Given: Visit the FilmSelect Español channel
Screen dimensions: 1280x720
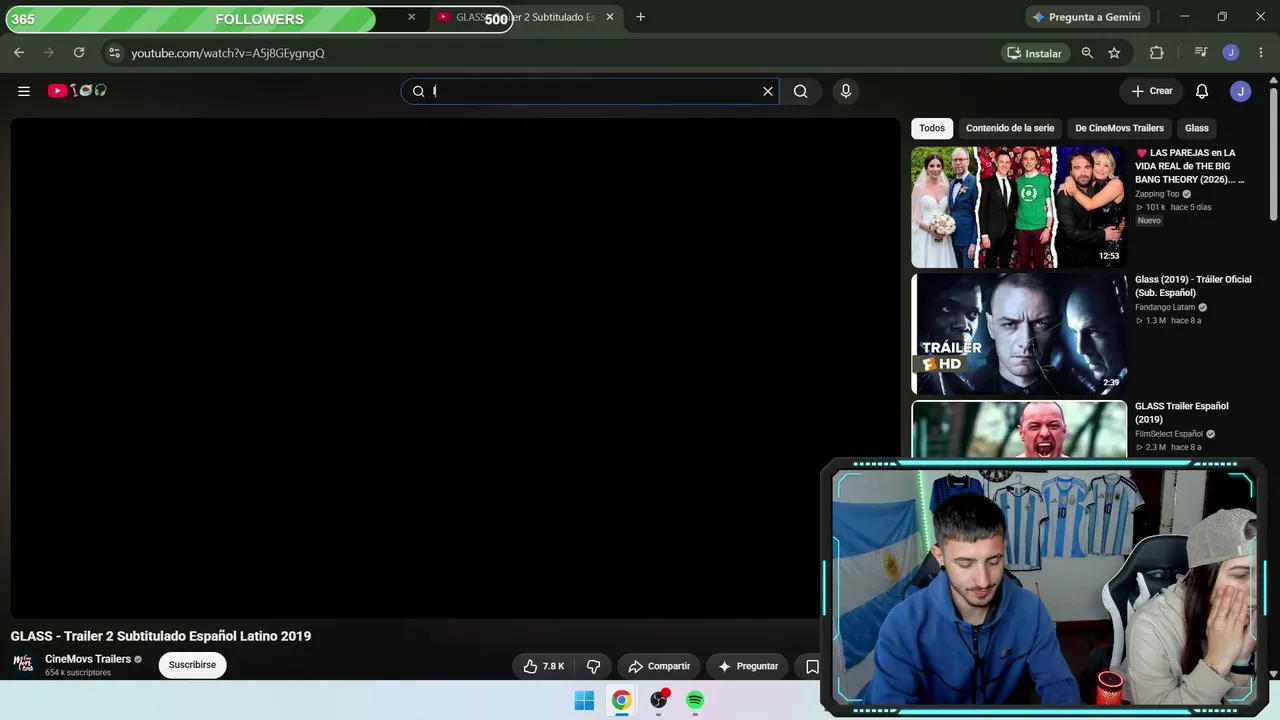Looking at the screenshot, I should [1169, 434].
